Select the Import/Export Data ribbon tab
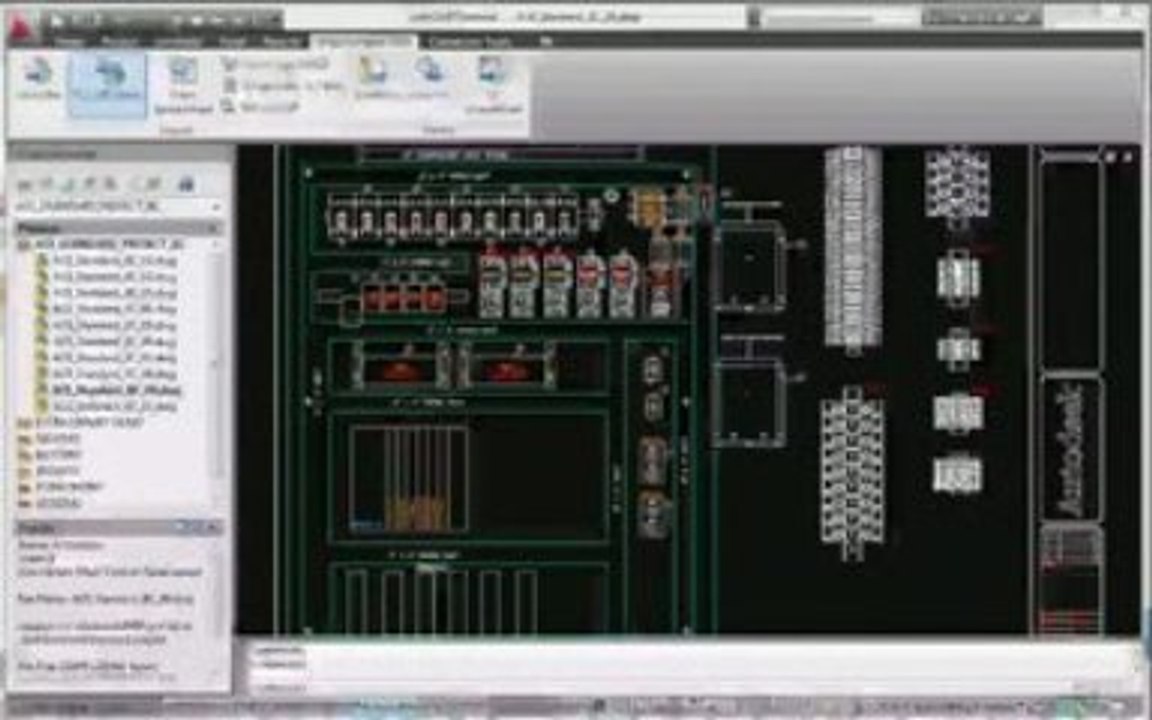Screen dimensions: 1152x720 point(364,42)
